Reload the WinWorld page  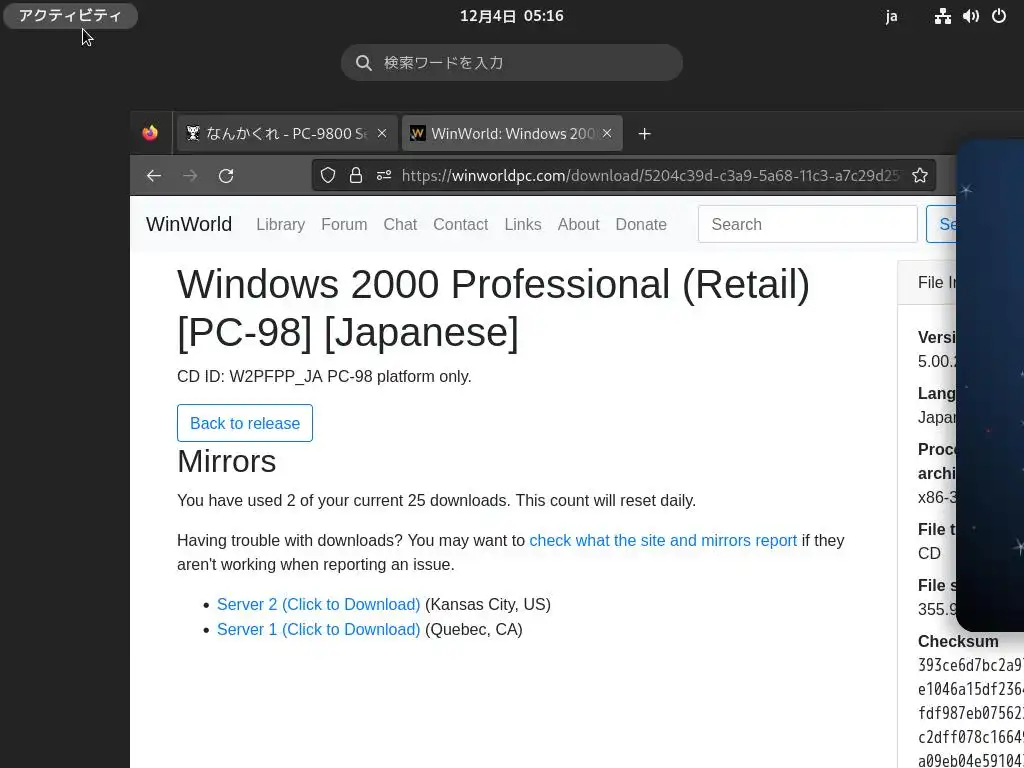coord(226,176)
